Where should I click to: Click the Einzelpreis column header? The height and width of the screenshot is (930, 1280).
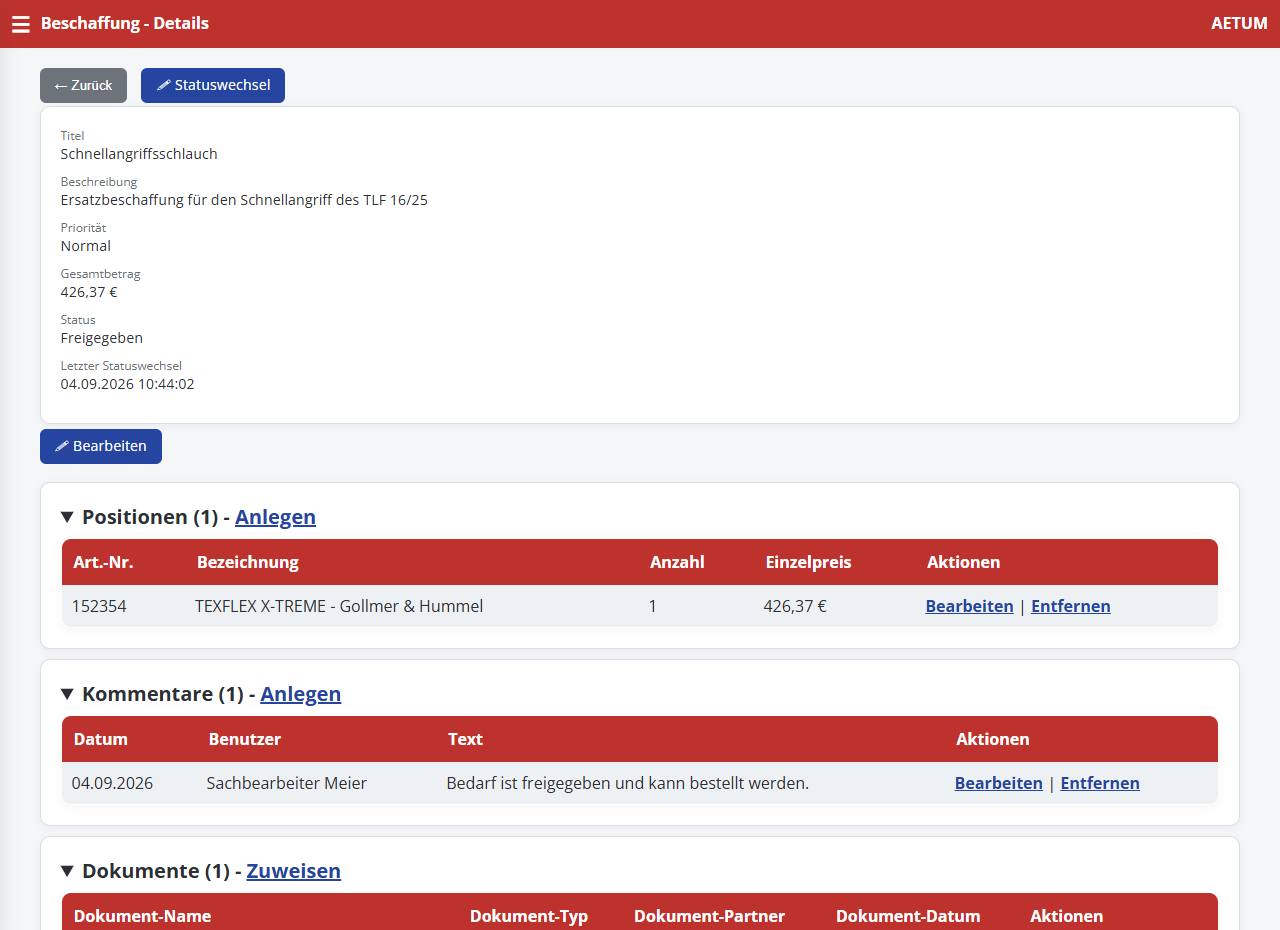coord(808,562)
